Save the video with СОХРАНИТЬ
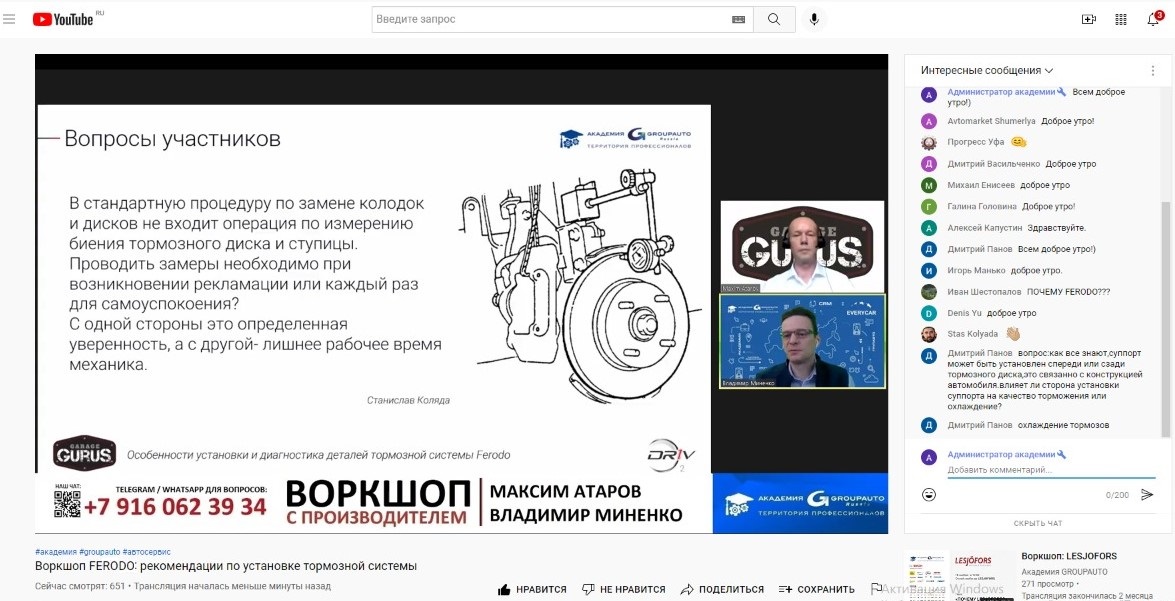 coord(816,590)
